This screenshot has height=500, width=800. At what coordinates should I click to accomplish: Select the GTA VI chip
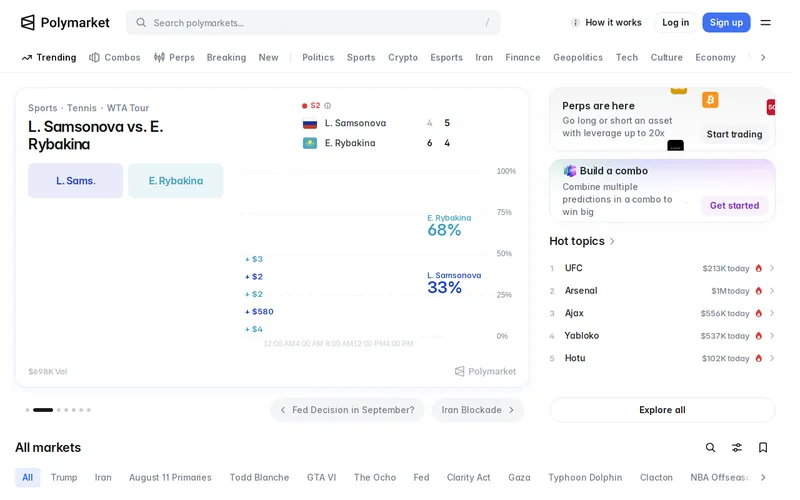pyautogui.click(x=321, y=478)
